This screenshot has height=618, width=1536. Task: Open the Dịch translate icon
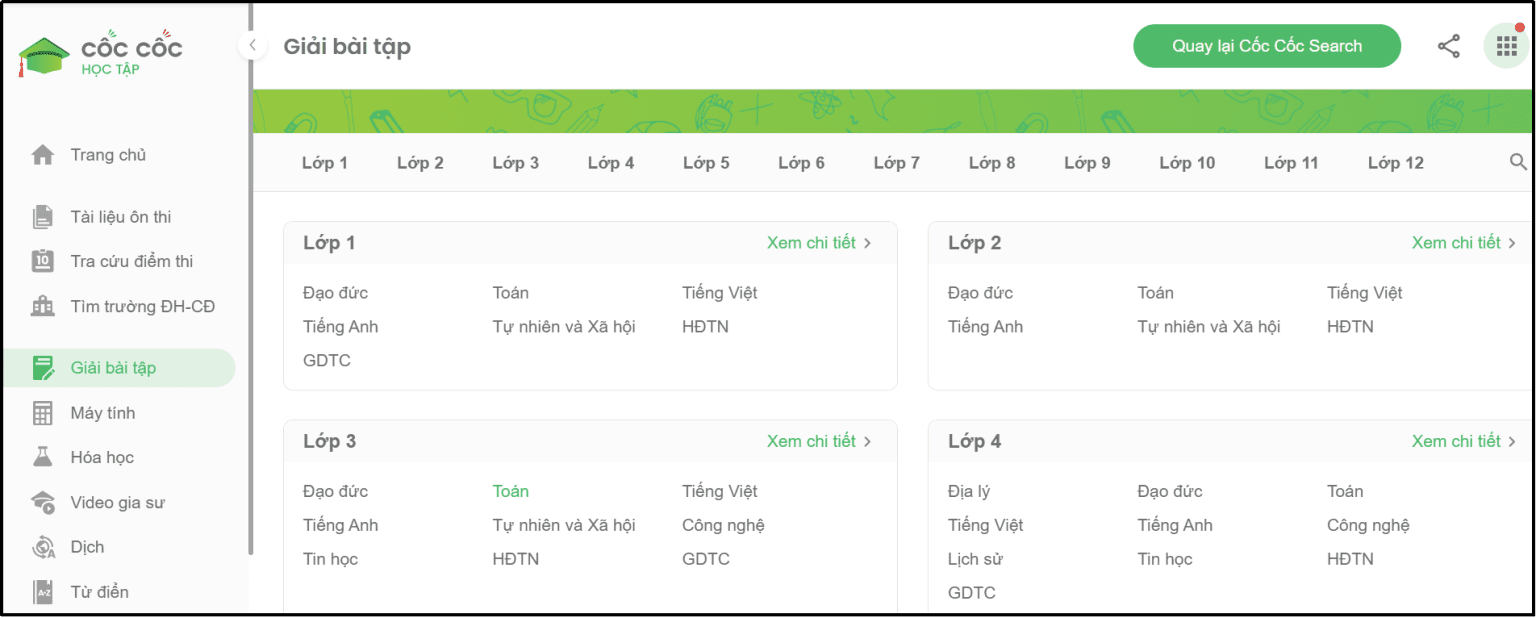[41, 547]
